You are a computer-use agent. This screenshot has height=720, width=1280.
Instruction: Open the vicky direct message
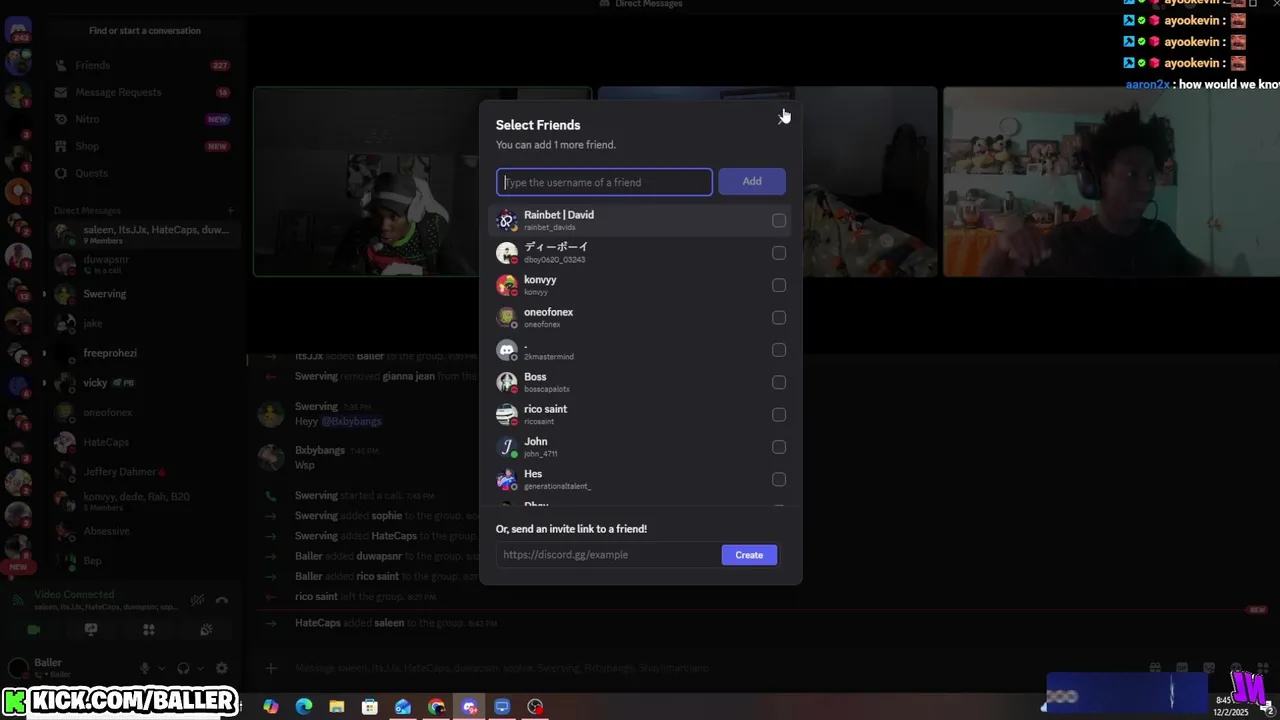click(x=144, y=383)
